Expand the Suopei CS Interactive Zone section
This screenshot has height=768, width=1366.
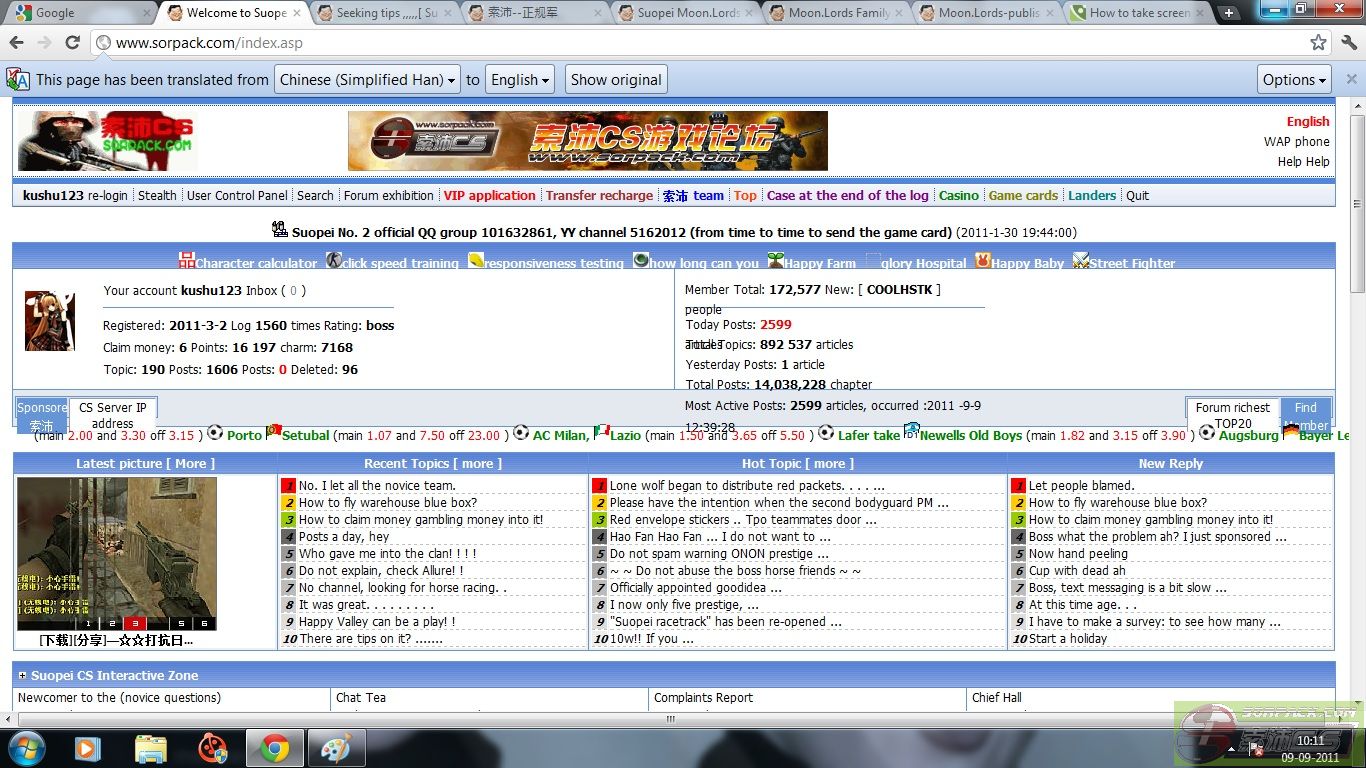pos(22,676)
